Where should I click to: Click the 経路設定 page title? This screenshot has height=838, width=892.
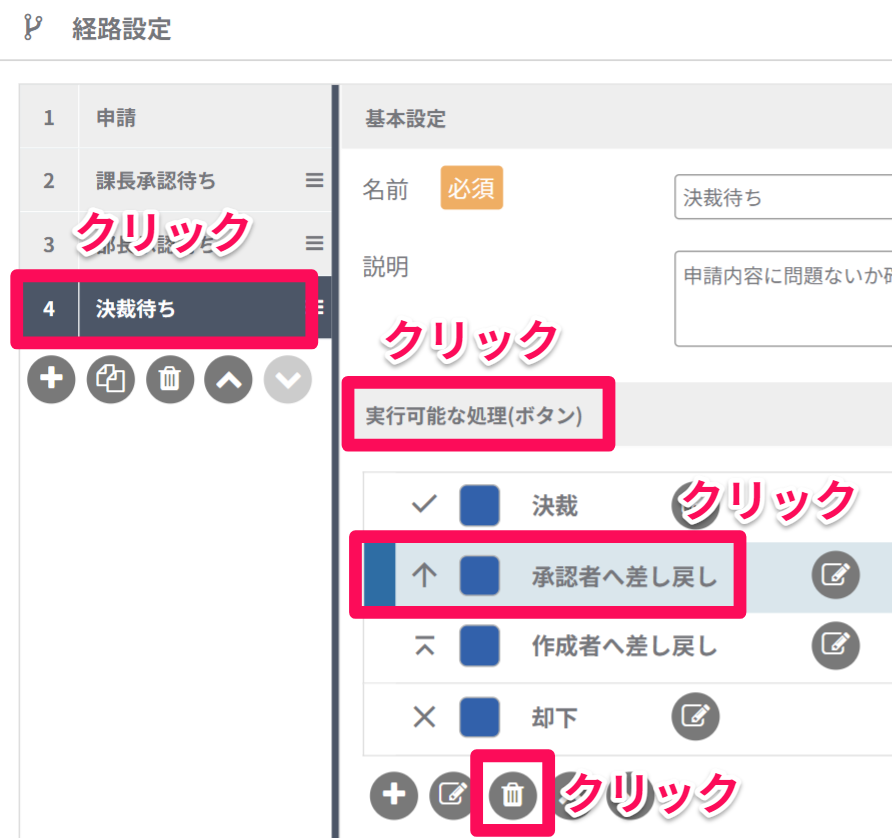[x=121, y=28]
